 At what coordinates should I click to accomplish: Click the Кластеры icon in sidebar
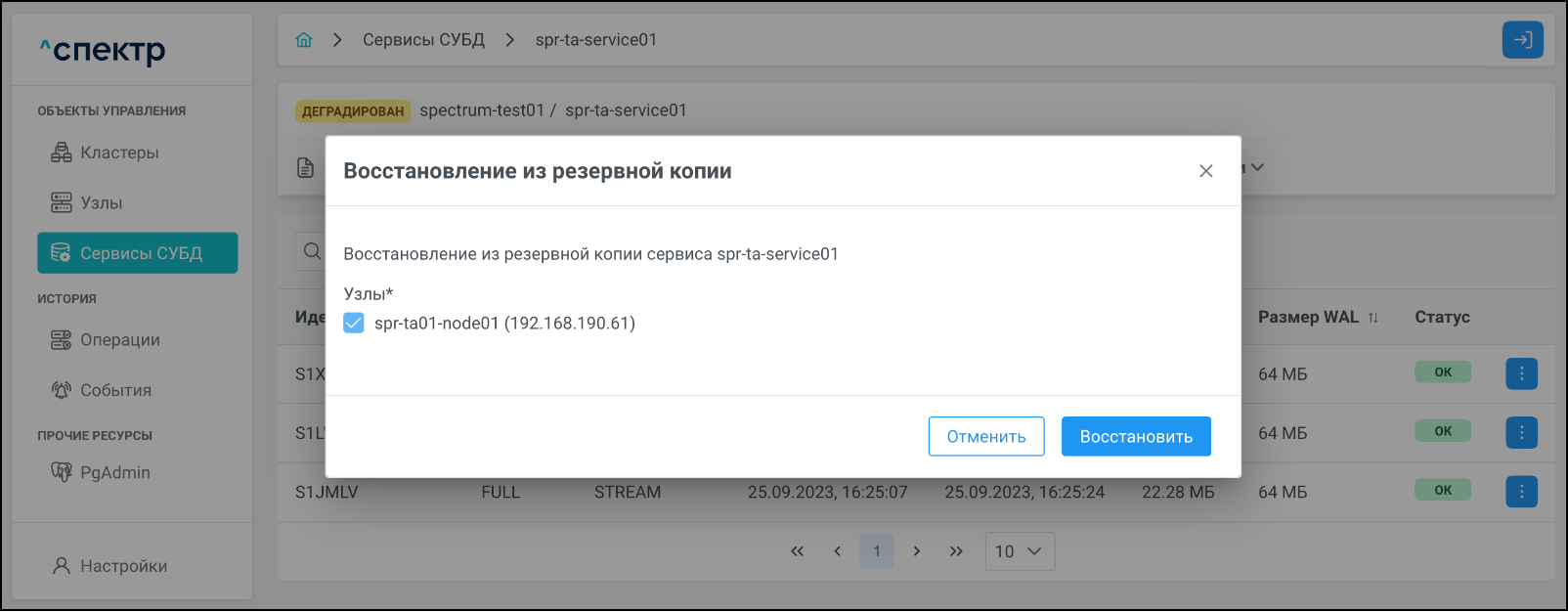pos(62,153)
